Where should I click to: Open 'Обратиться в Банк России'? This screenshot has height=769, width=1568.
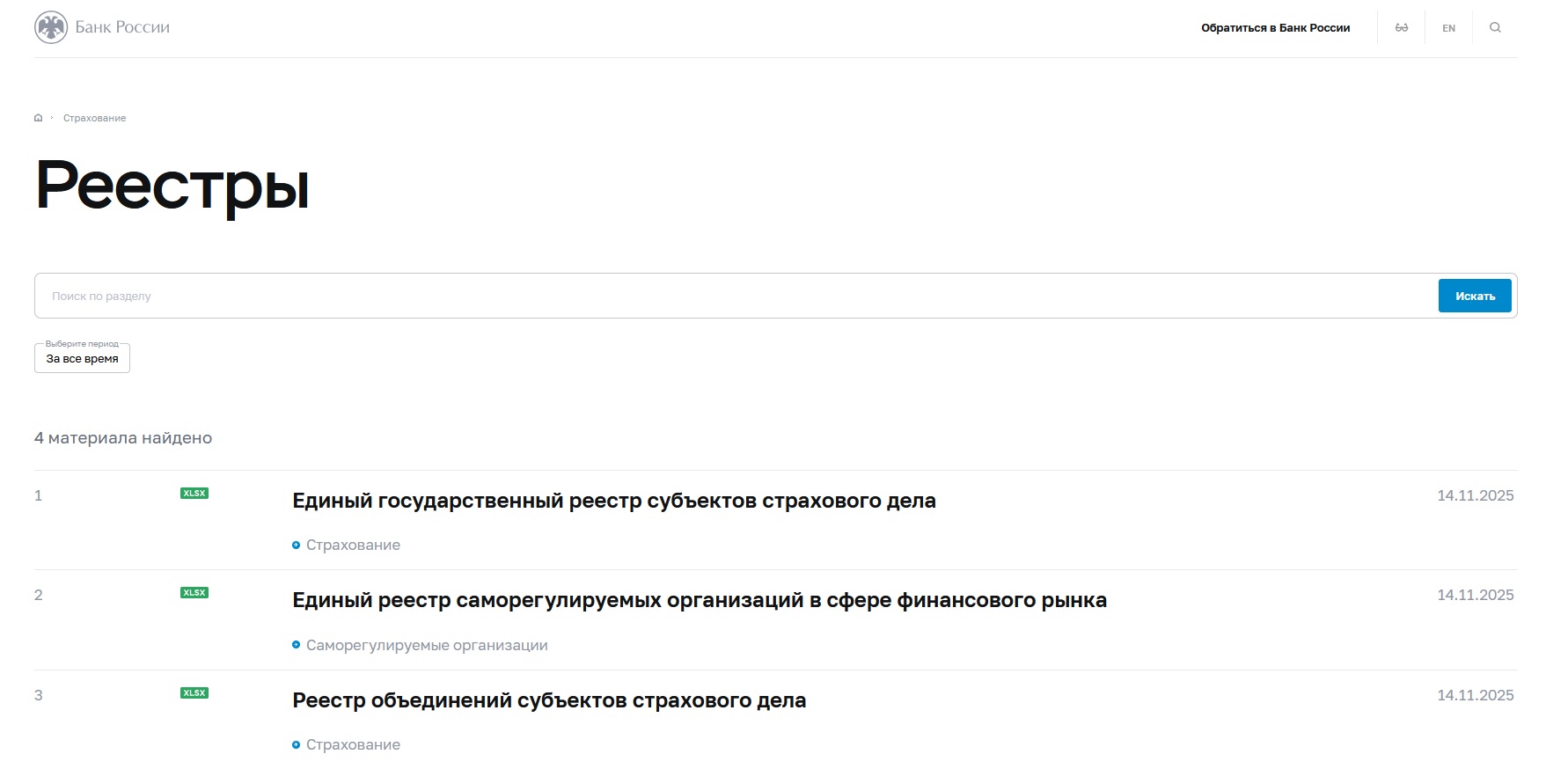coord(1275,27)
